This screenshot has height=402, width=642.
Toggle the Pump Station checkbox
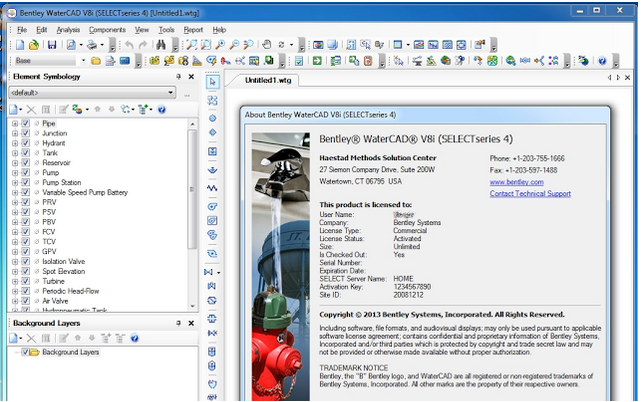[x=25, y=182]
